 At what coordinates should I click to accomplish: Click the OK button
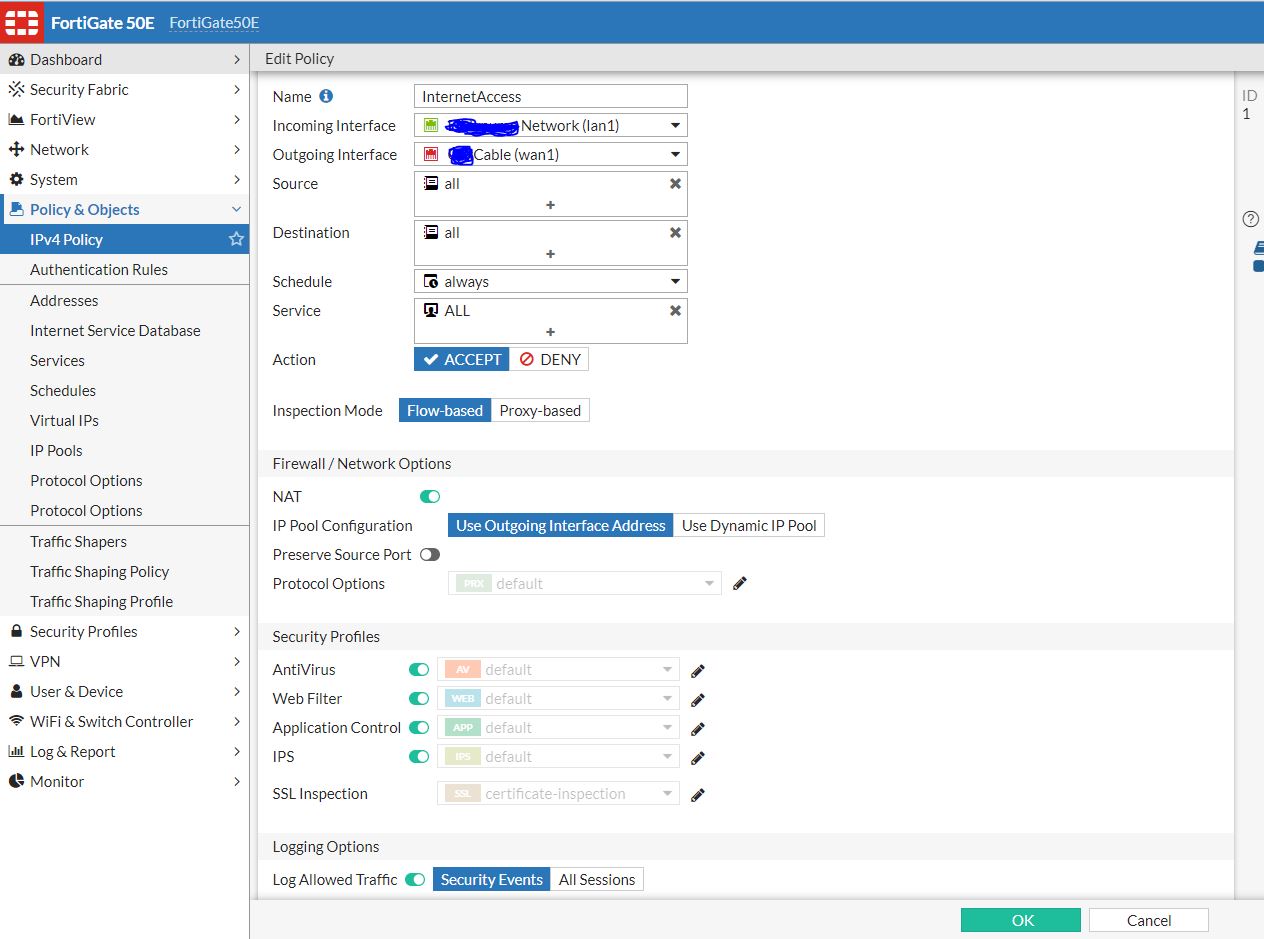coord(1021,920)
